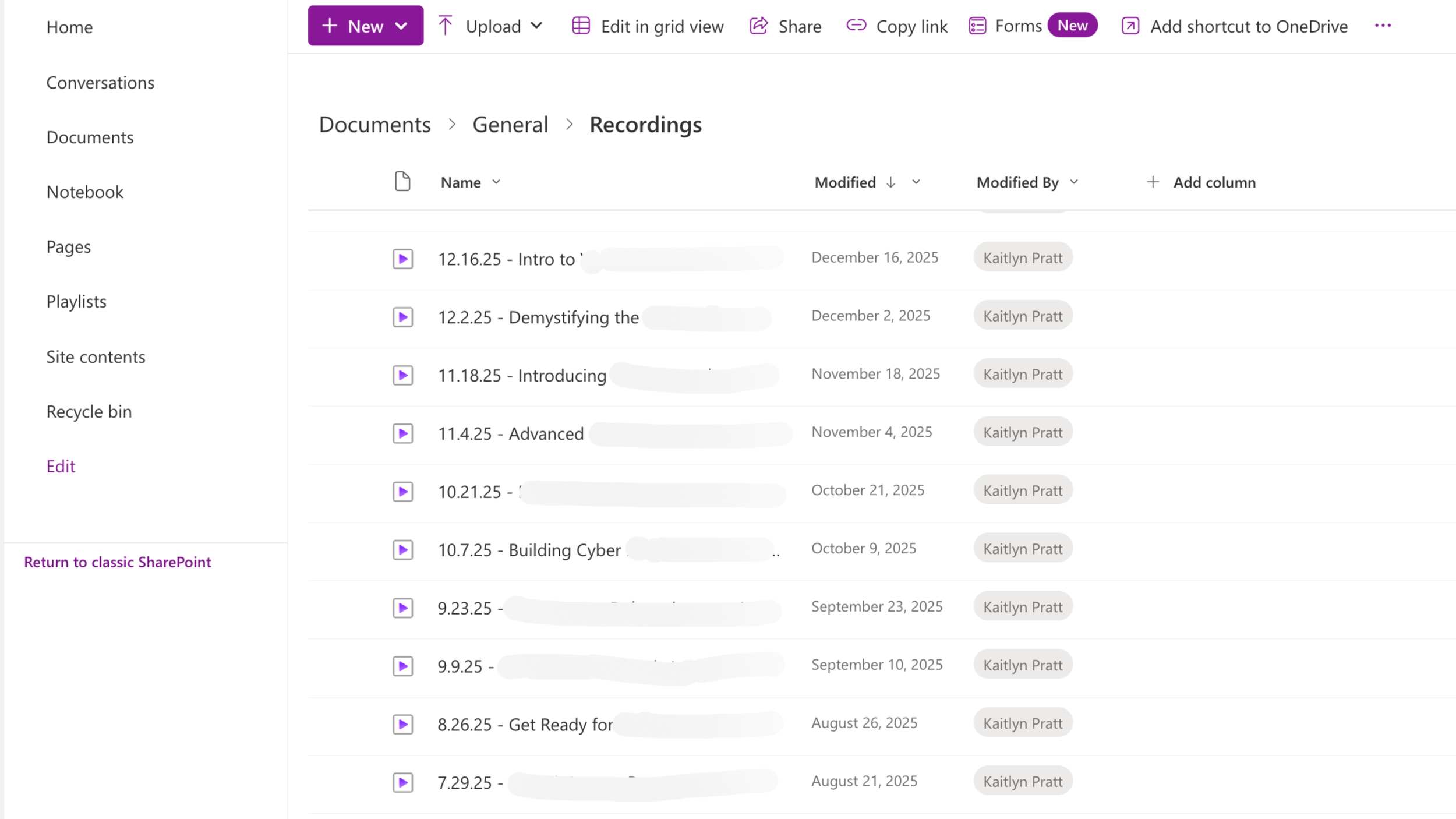
Task: Navigate to General breadcrumb folder
Action: [510, 125]
